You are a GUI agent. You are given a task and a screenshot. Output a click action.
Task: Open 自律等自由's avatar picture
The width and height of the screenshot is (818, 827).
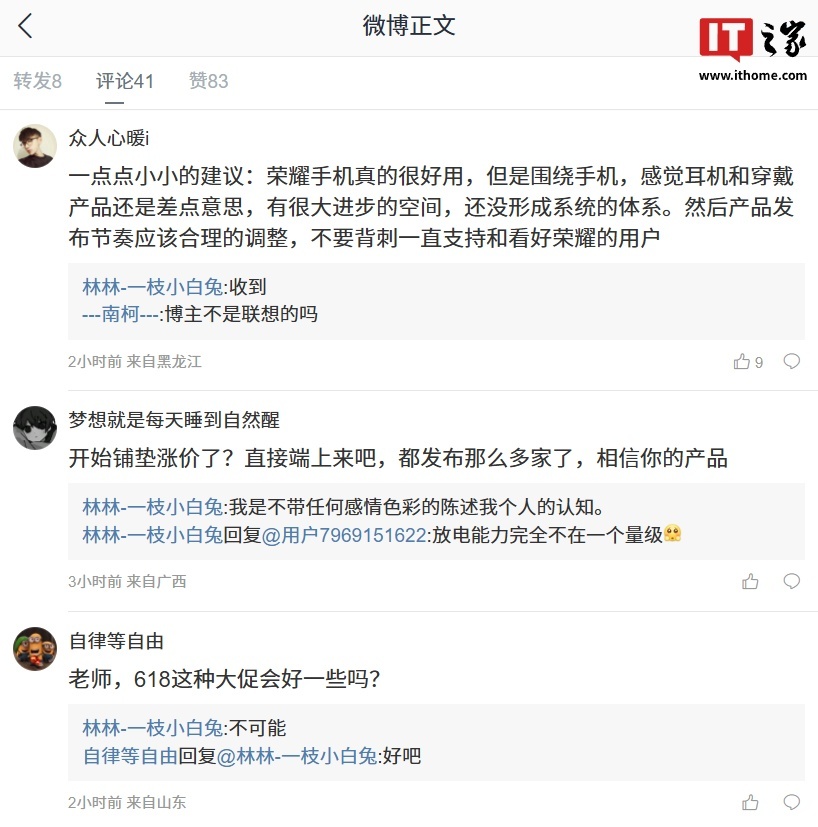34,649
